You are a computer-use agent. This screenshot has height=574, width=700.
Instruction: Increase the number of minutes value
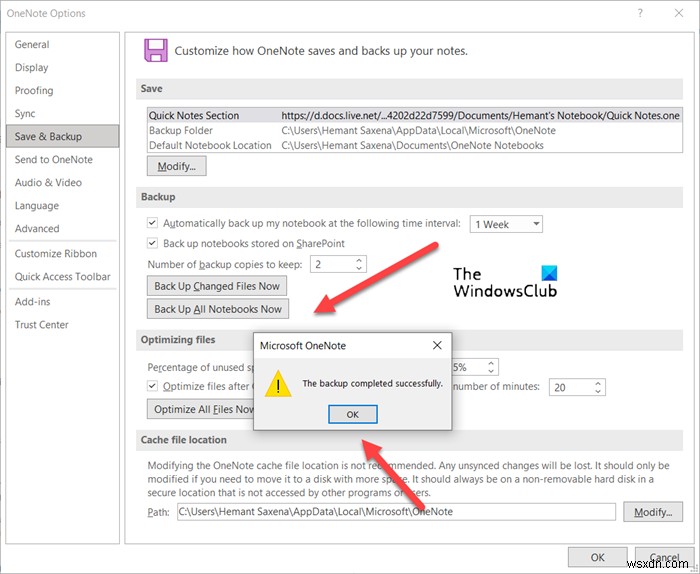pos(598,383)
